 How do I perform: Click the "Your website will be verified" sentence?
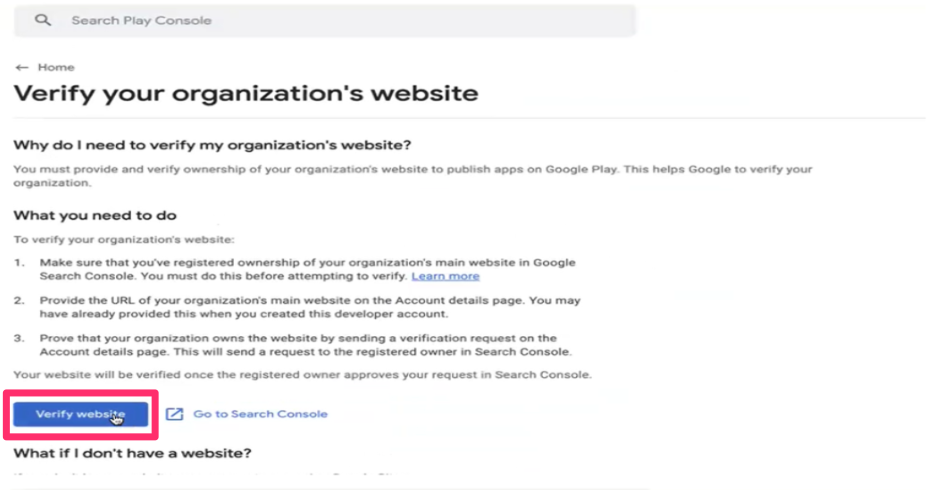302,375
